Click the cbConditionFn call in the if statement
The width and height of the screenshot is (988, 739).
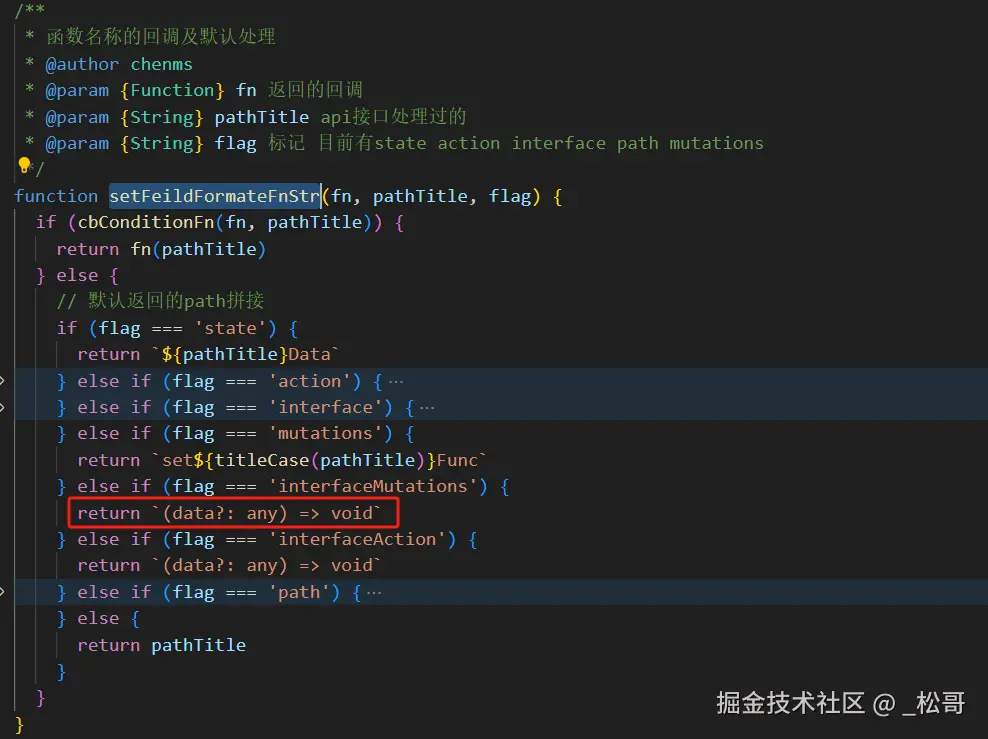(129, 222)
